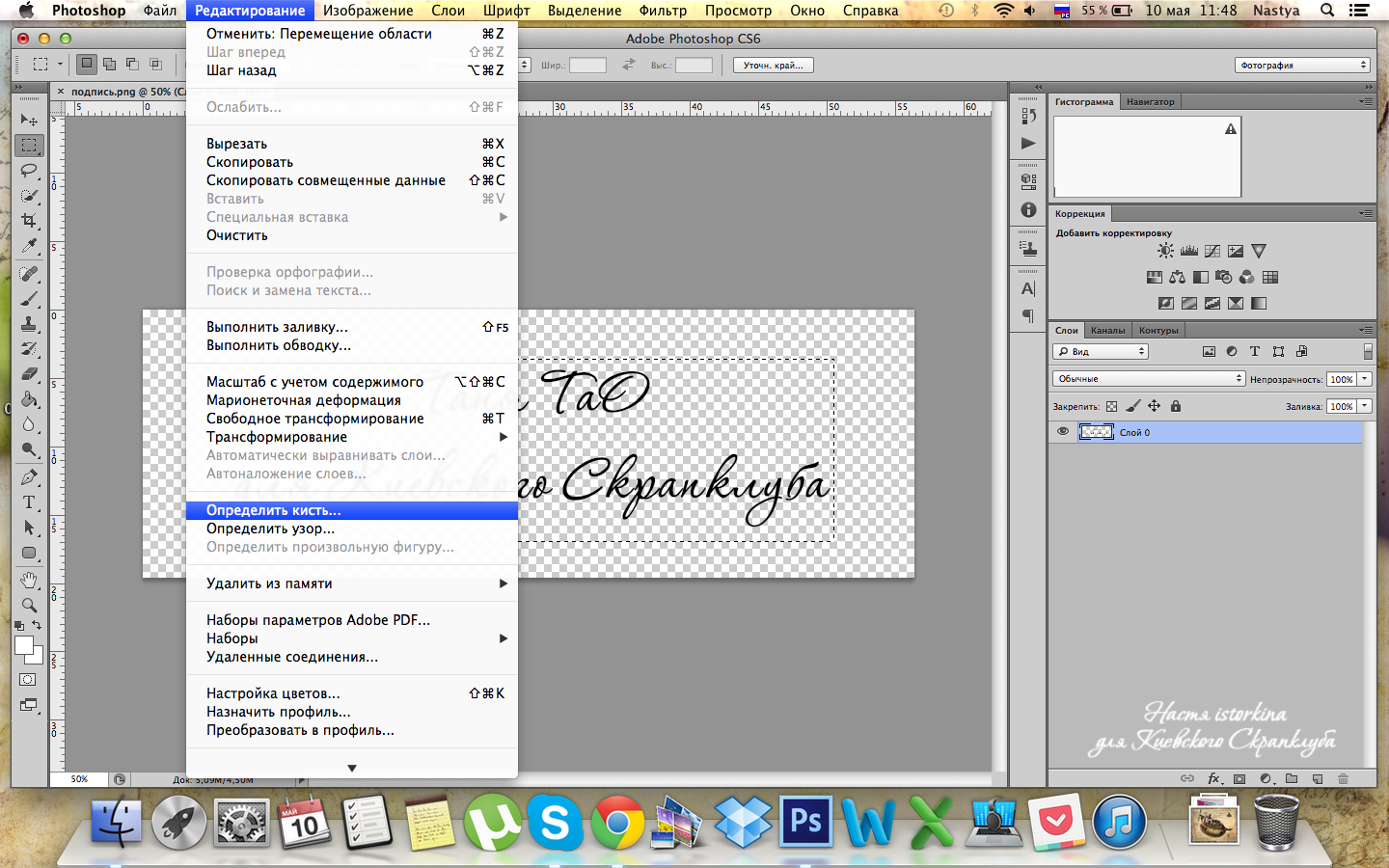
Task: Expand the Трансформирование submenu
Action: [352, 437]
